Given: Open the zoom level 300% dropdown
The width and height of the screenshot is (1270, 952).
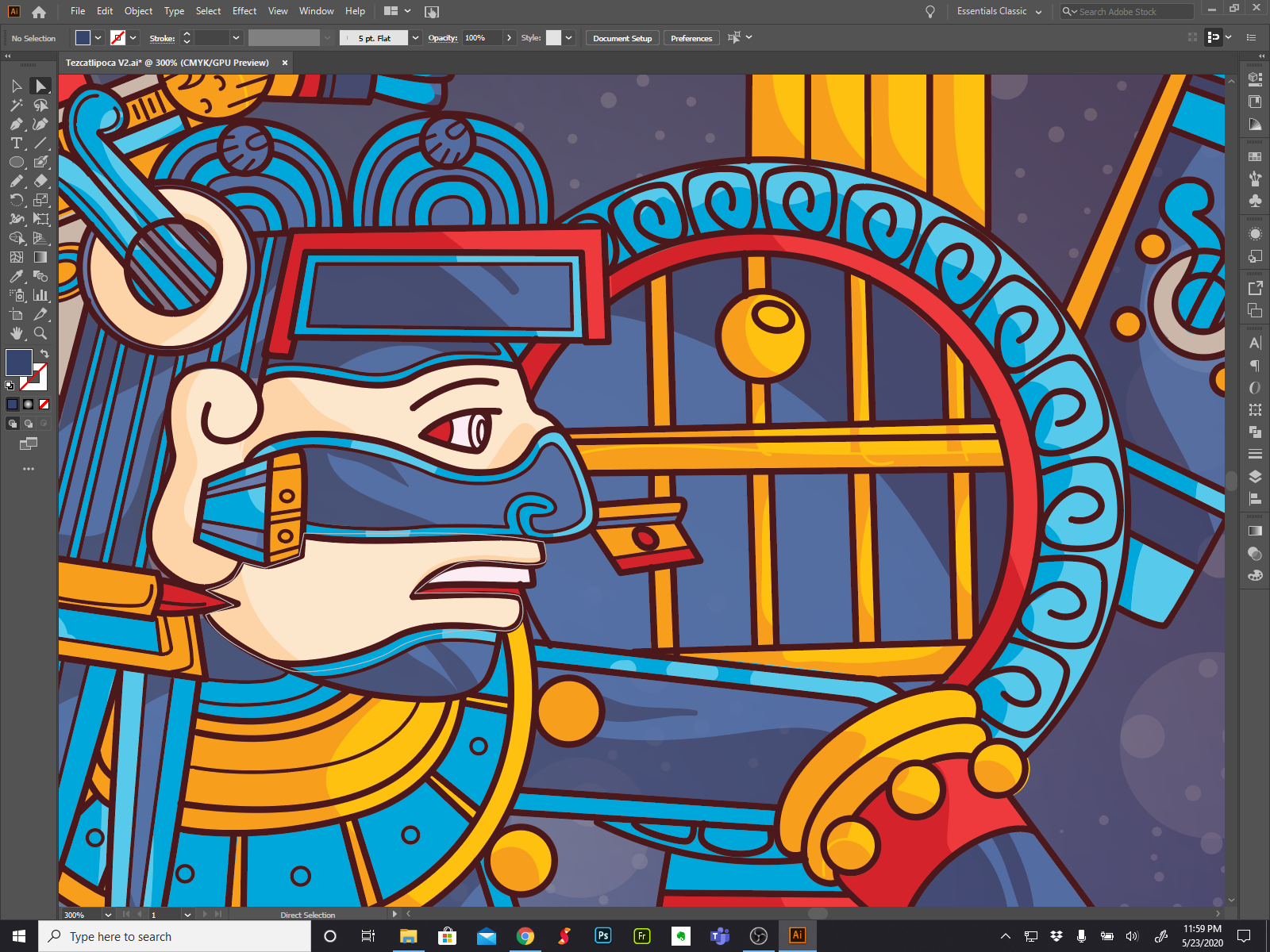Looking at the screenshot, I should point(108,915).
